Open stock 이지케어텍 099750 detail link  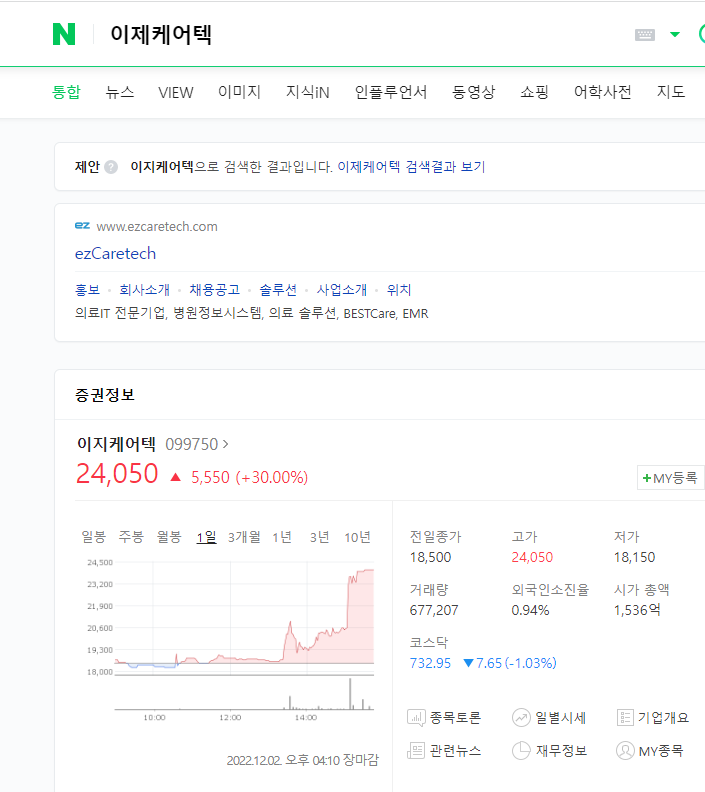153,444
